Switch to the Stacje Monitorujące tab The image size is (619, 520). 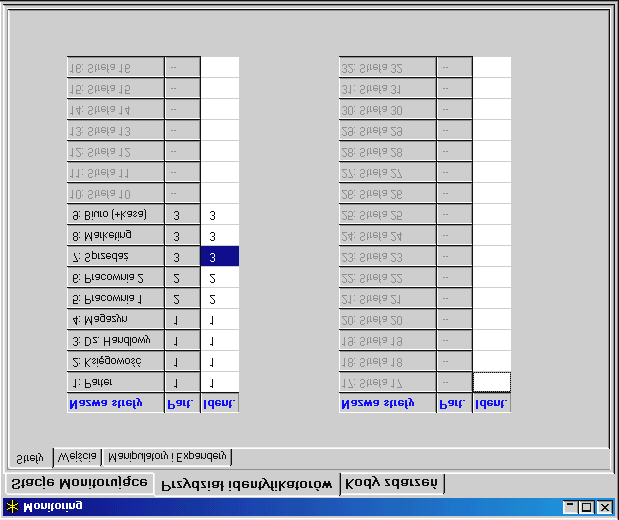(79, 483)
